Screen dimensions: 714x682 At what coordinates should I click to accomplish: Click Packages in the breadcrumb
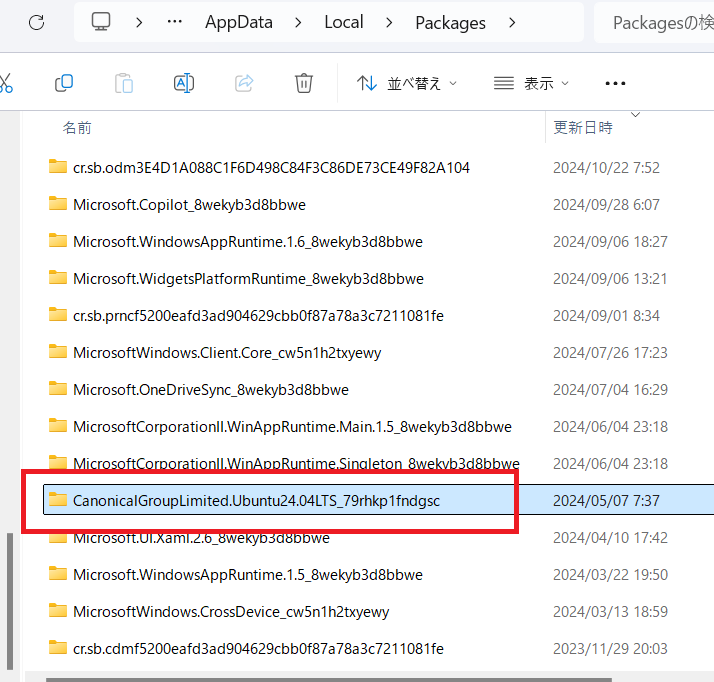pyautogui.click(x=450, y=23)
